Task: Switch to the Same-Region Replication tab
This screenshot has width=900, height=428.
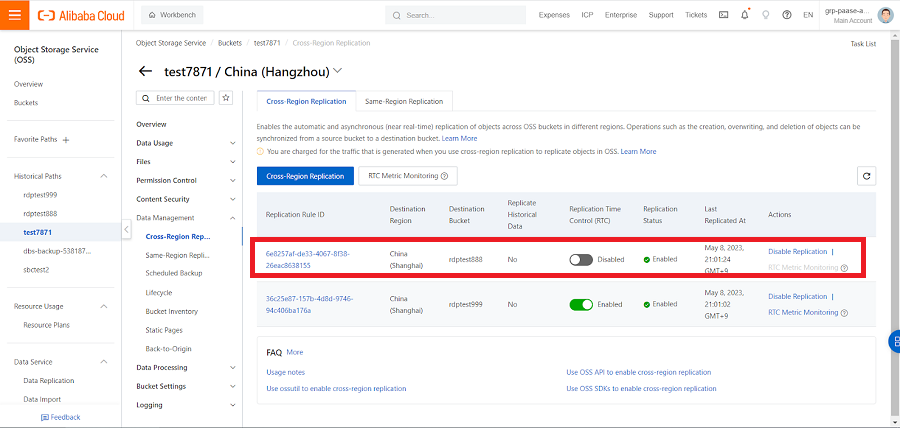Action: click(x=404, y=101)
